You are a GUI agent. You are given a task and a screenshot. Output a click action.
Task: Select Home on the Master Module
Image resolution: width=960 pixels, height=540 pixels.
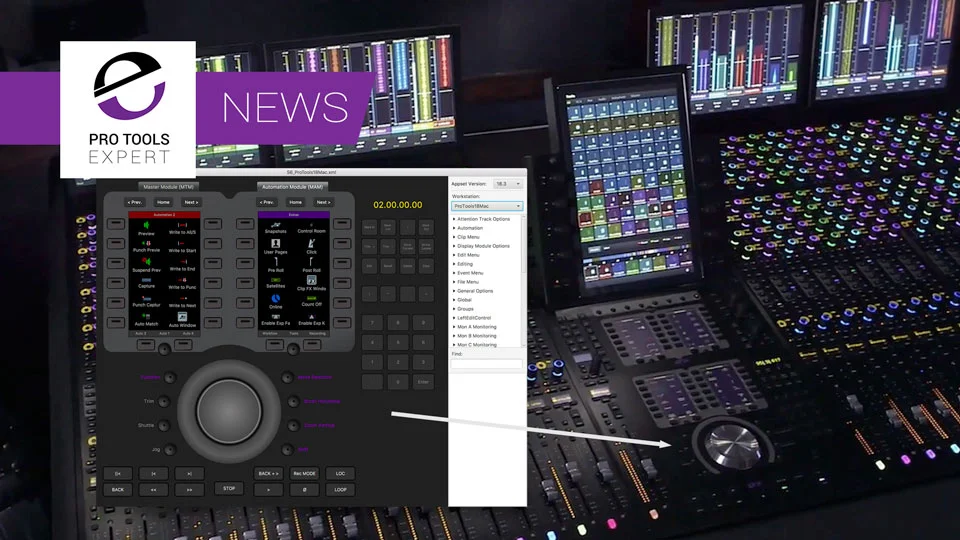coord(163,202)
